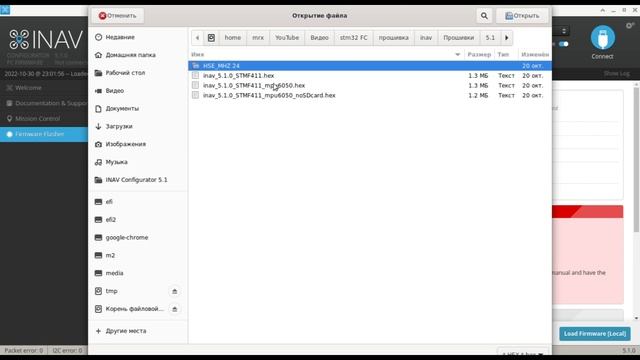Eject the tmp volume
The height and width of the screenshot is (360, 640).
click(x=175, y=291)
